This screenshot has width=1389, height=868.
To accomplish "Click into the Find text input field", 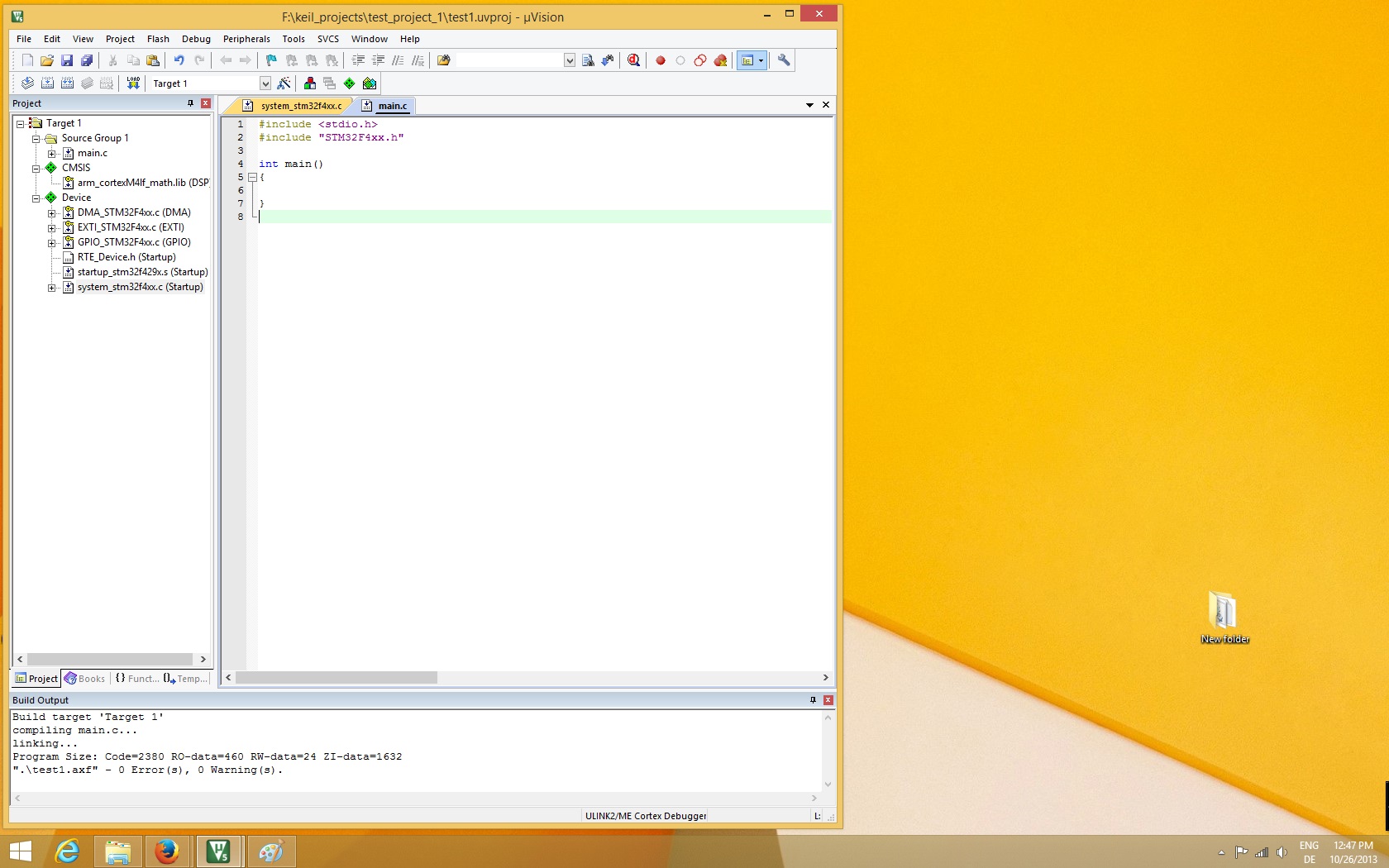I will (x=509, y=60).
